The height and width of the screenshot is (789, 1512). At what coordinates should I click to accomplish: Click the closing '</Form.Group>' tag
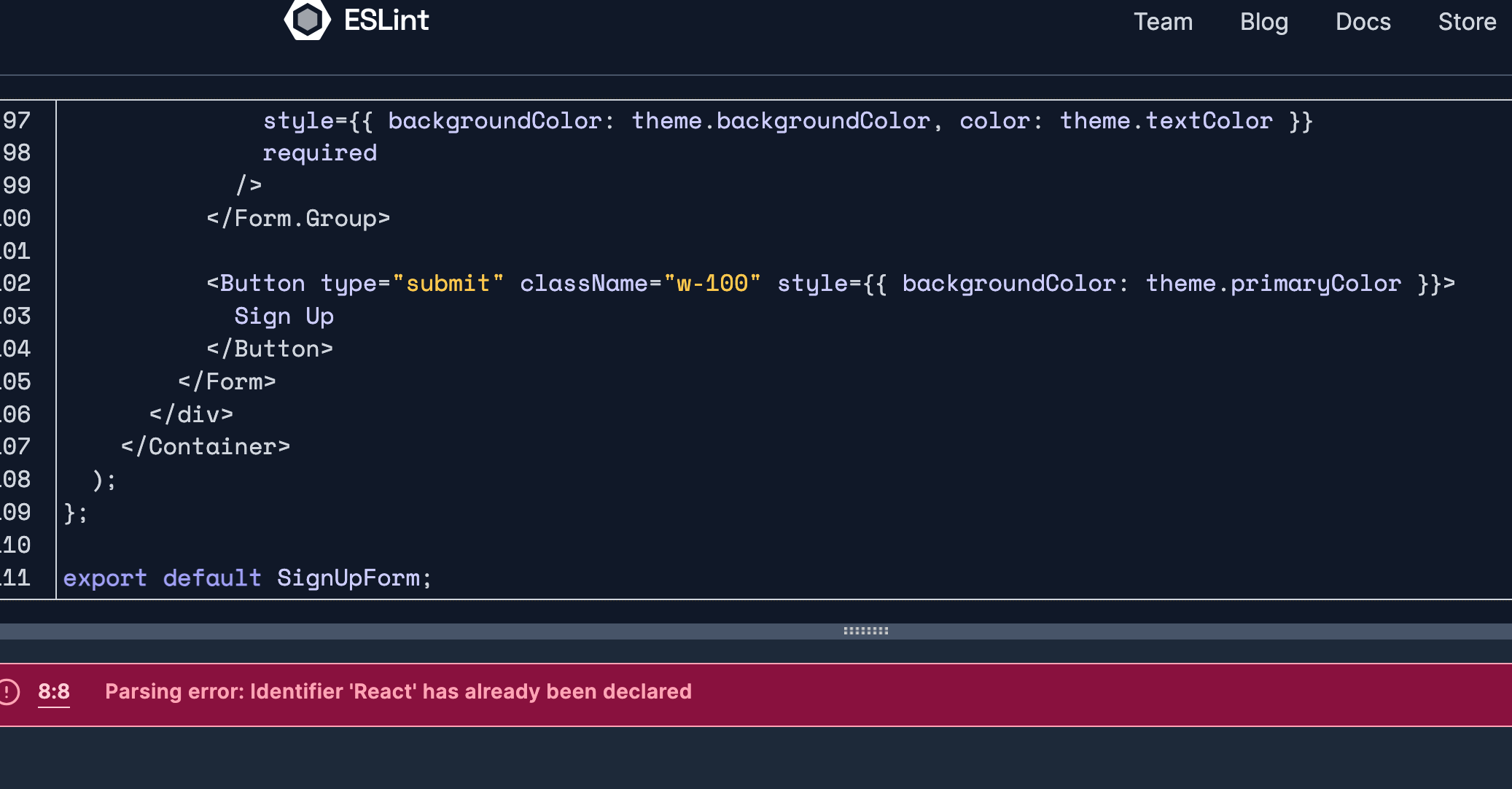pos(299,219)
